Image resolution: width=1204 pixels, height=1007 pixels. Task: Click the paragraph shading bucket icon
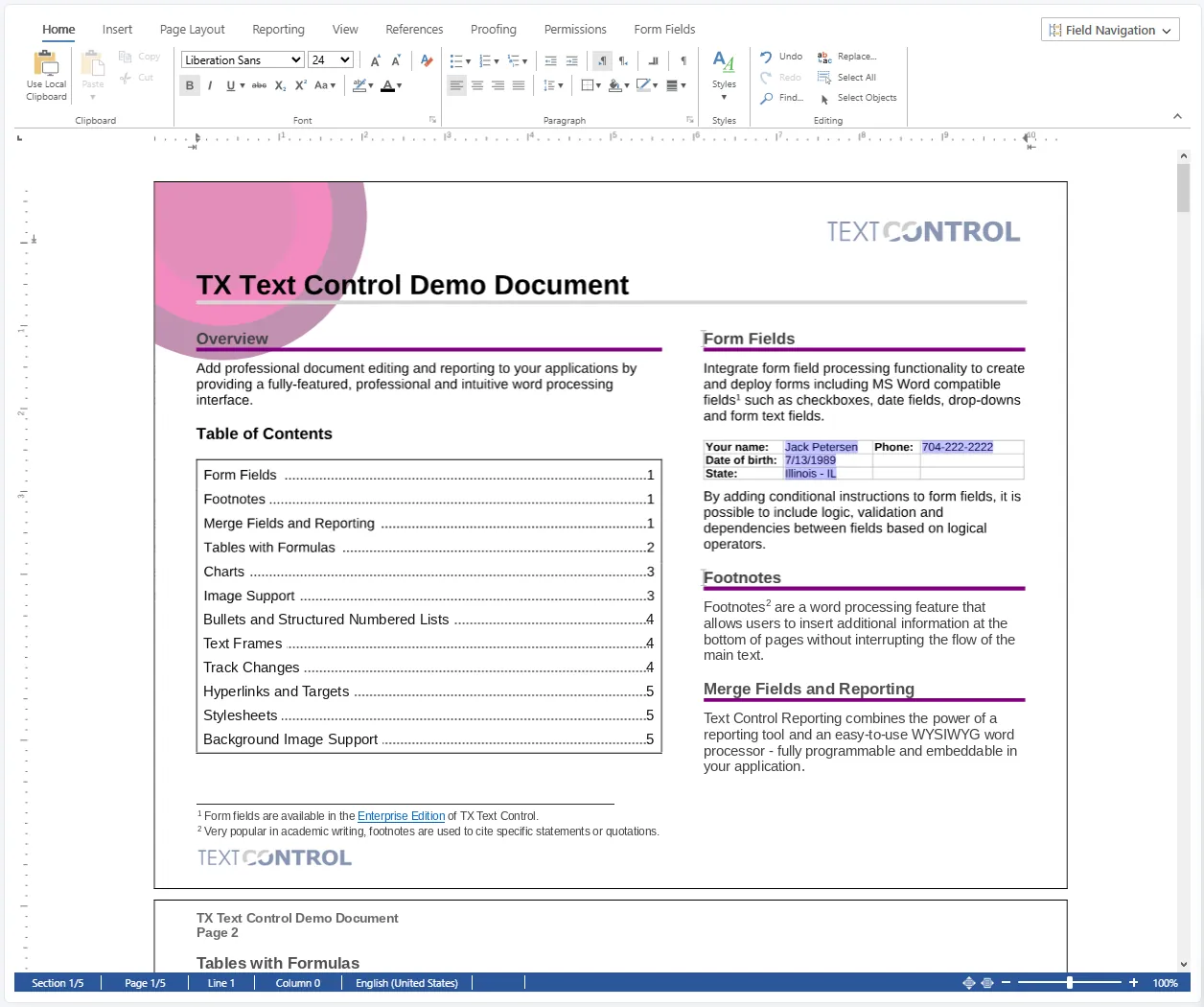pyautogui.click(x=614, y=85)
